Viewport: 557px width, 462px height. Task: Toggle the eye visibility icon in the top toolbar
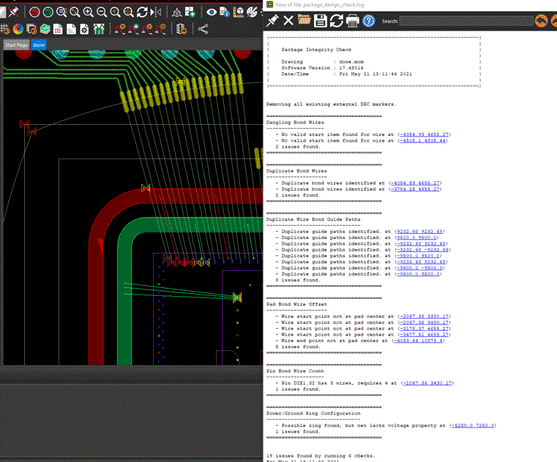click(x=211, y=12)
